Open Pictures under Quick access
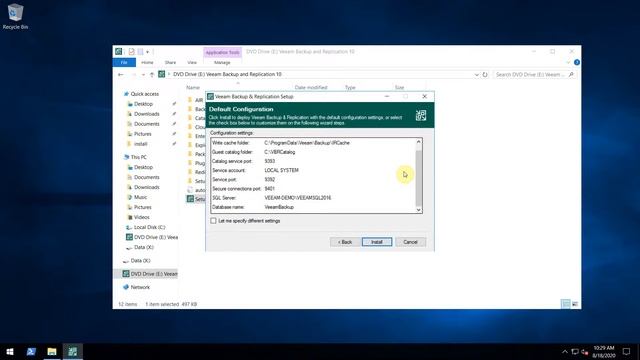This screenshot has width=640, height=360. (142, 134)
